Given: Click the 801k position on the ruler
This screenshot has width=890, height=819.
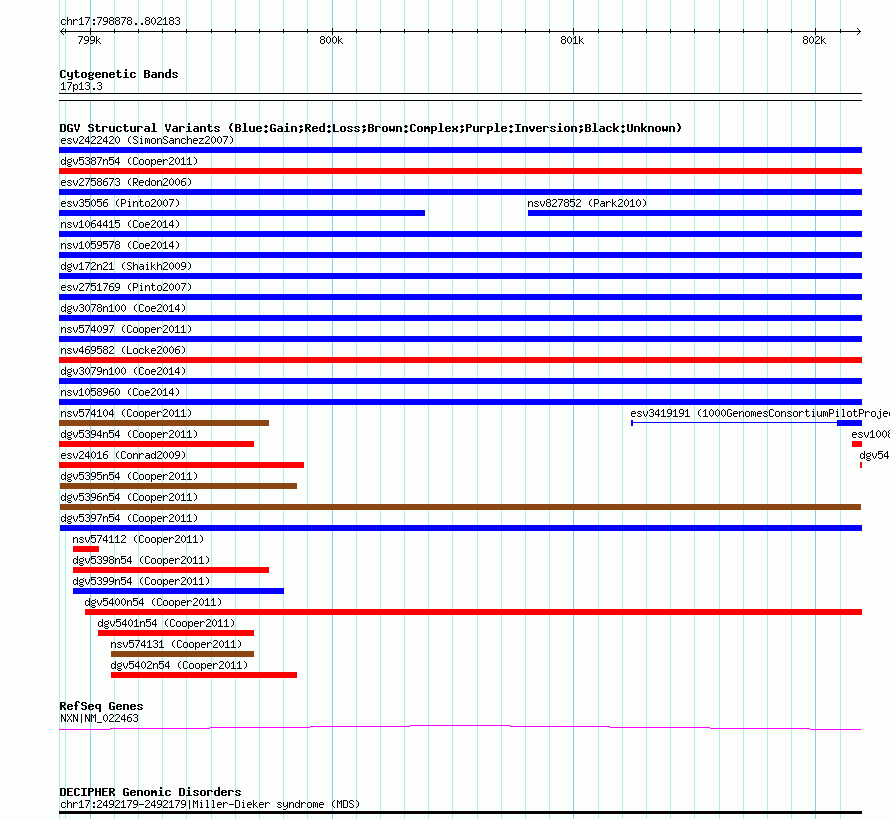Looking at the screenshot, I should pos(572,40).
